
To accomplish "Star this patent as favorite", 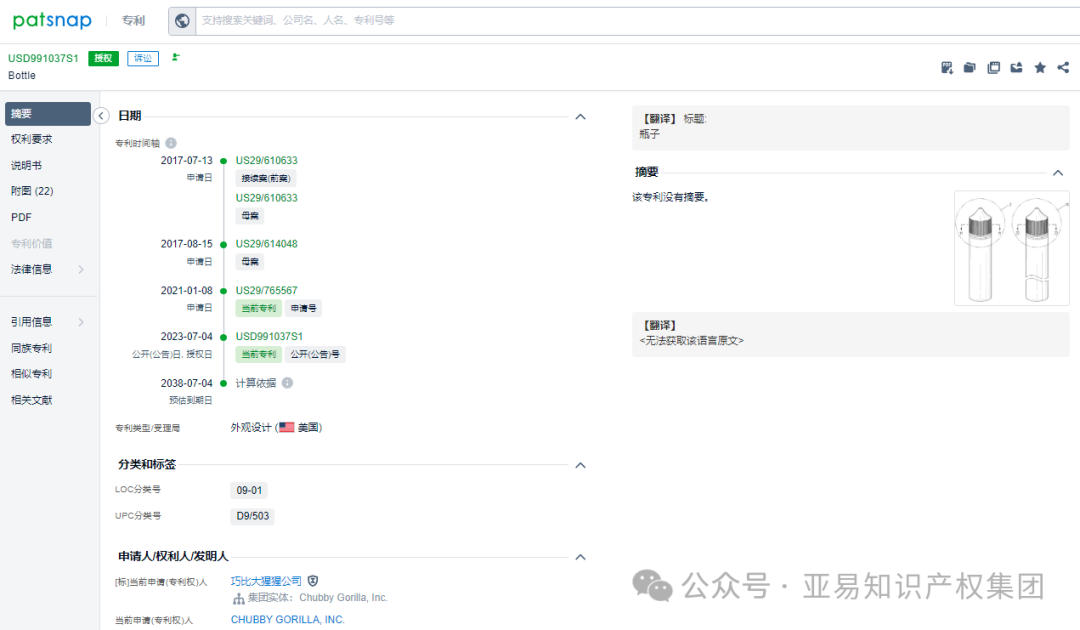I will [1040, 66].
